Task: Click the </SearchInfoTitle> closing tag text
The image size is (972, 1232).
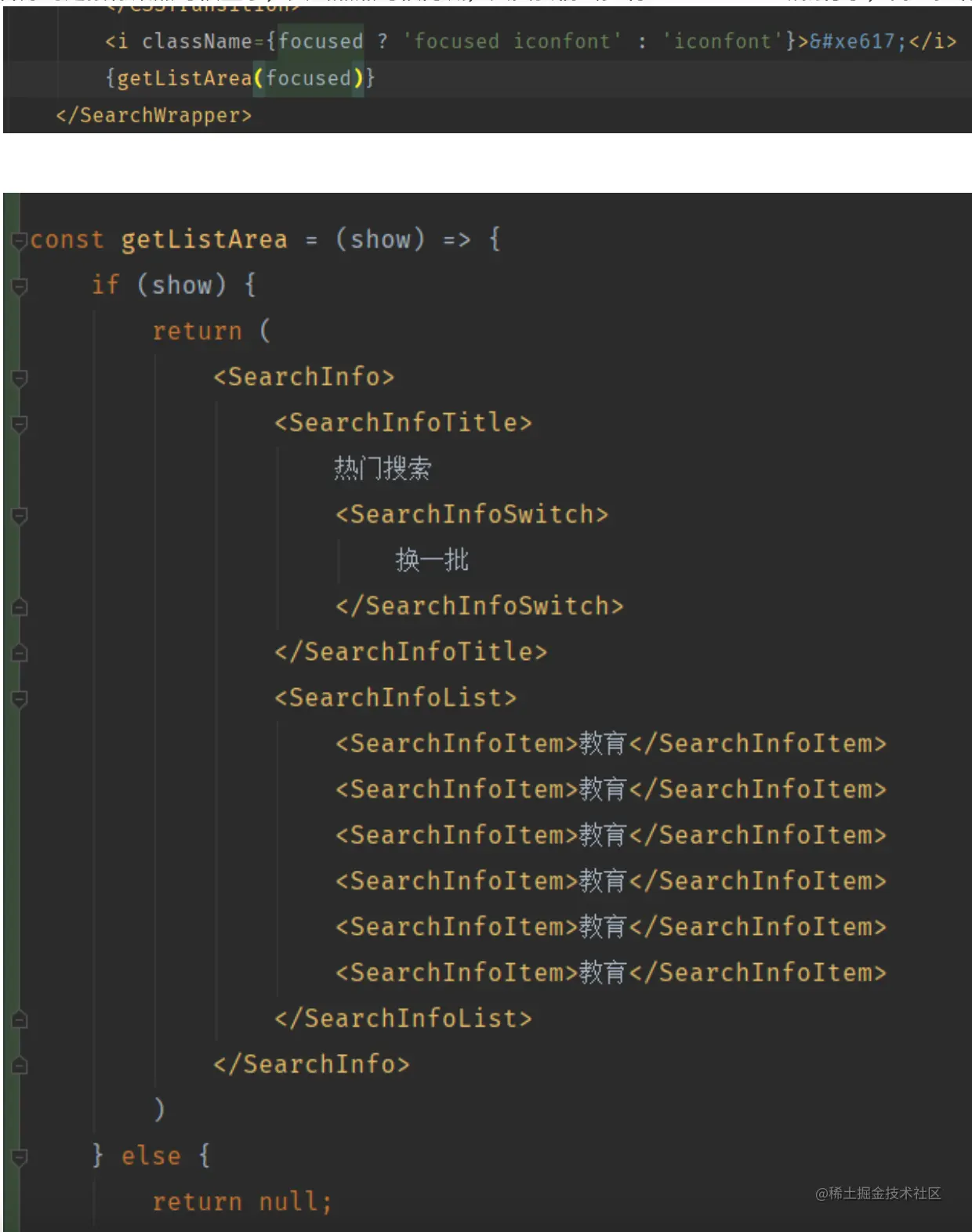Action: click(x=411, y=651)
